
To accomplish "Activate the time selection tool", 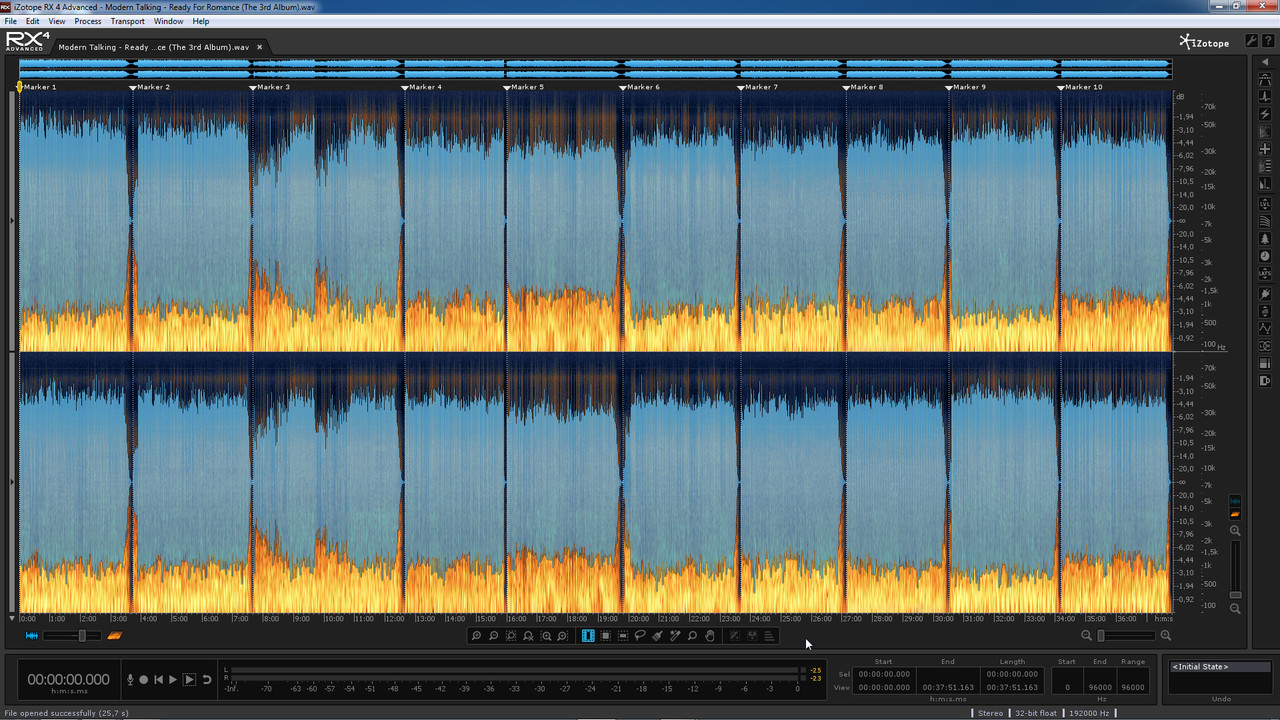I will (588, 636).
